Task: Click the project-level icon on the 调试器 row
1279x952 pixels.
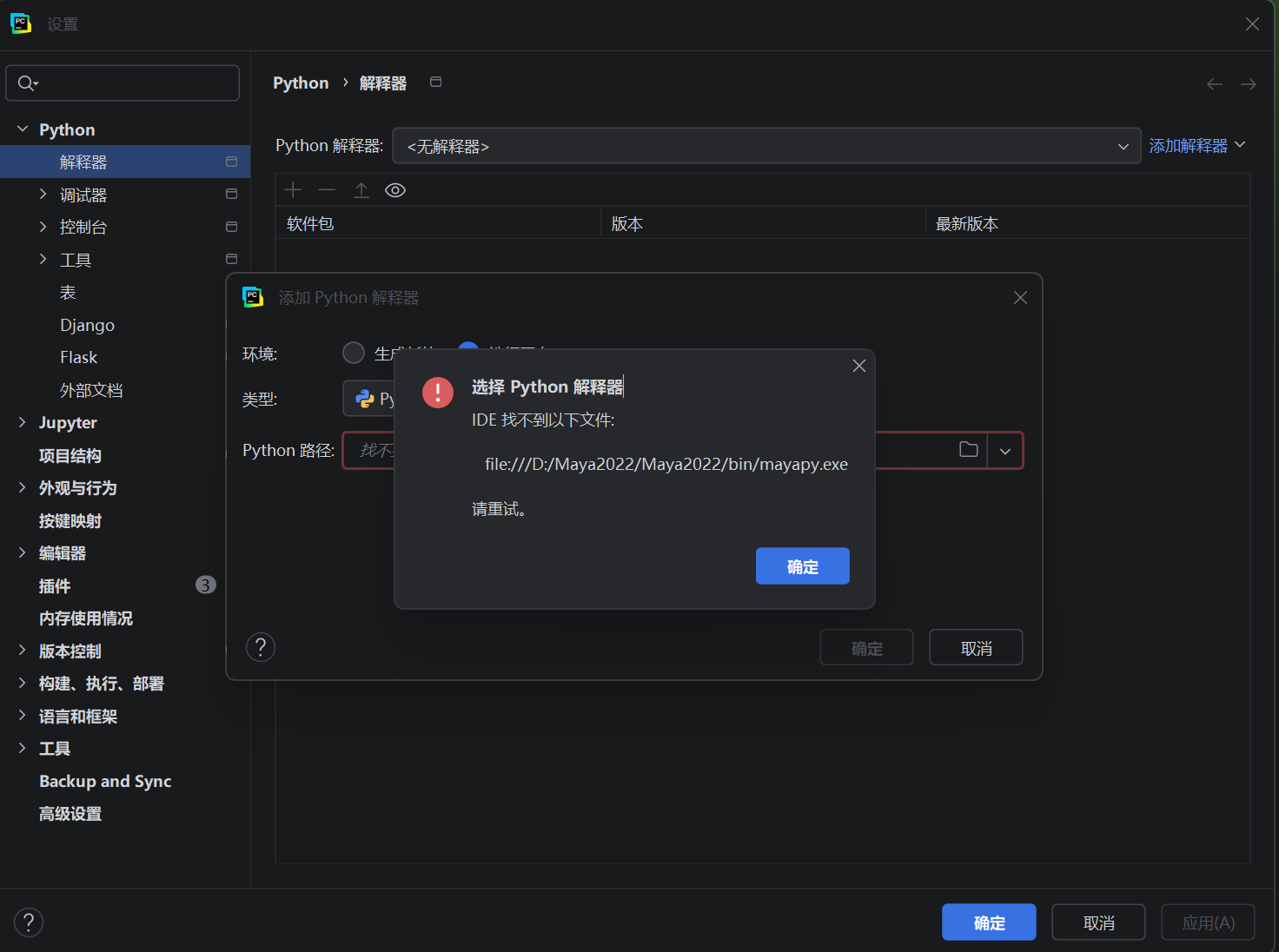Action: tap(231, 194)
